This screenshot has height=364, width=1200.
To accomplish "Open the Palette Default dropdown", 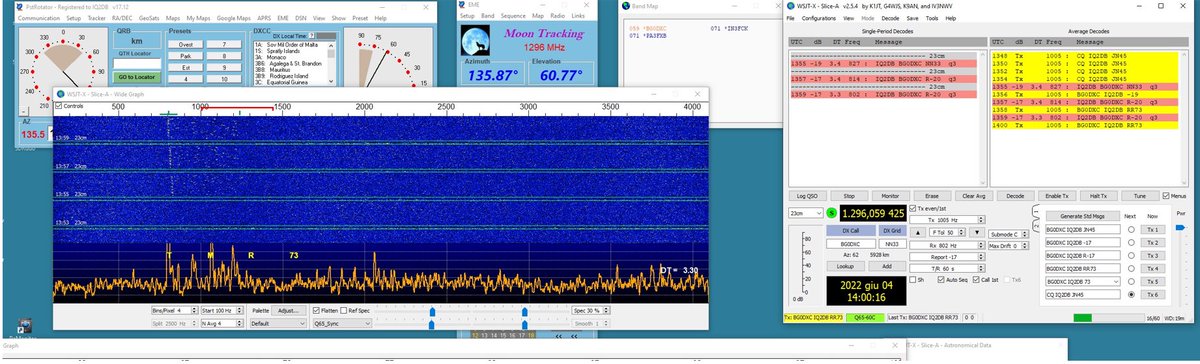I will (278, 324).
